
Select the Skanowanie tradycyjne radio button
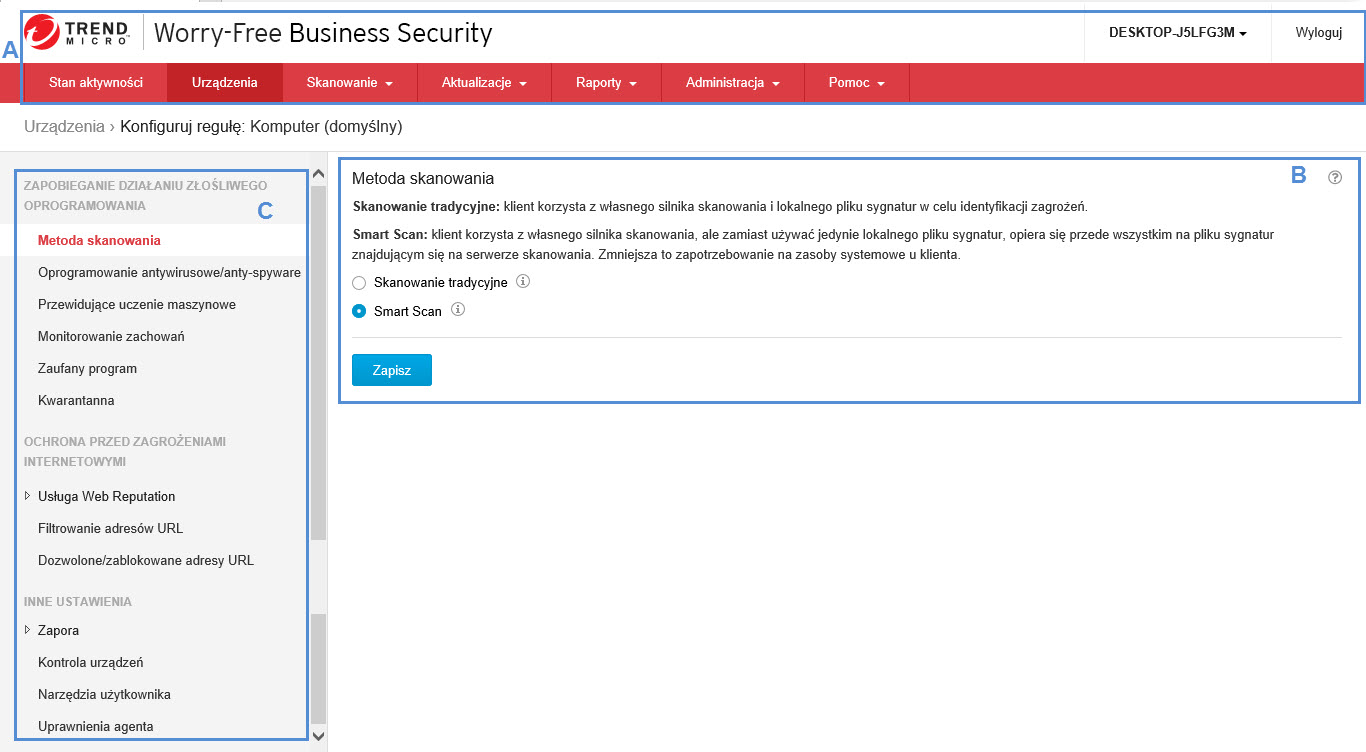[x=360, y=283]
